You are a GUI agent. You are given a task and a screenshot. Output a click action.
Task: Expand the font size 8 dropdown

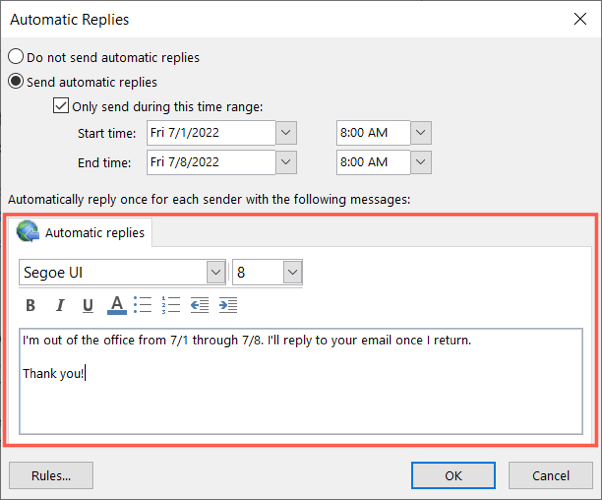tap(293, 272)
